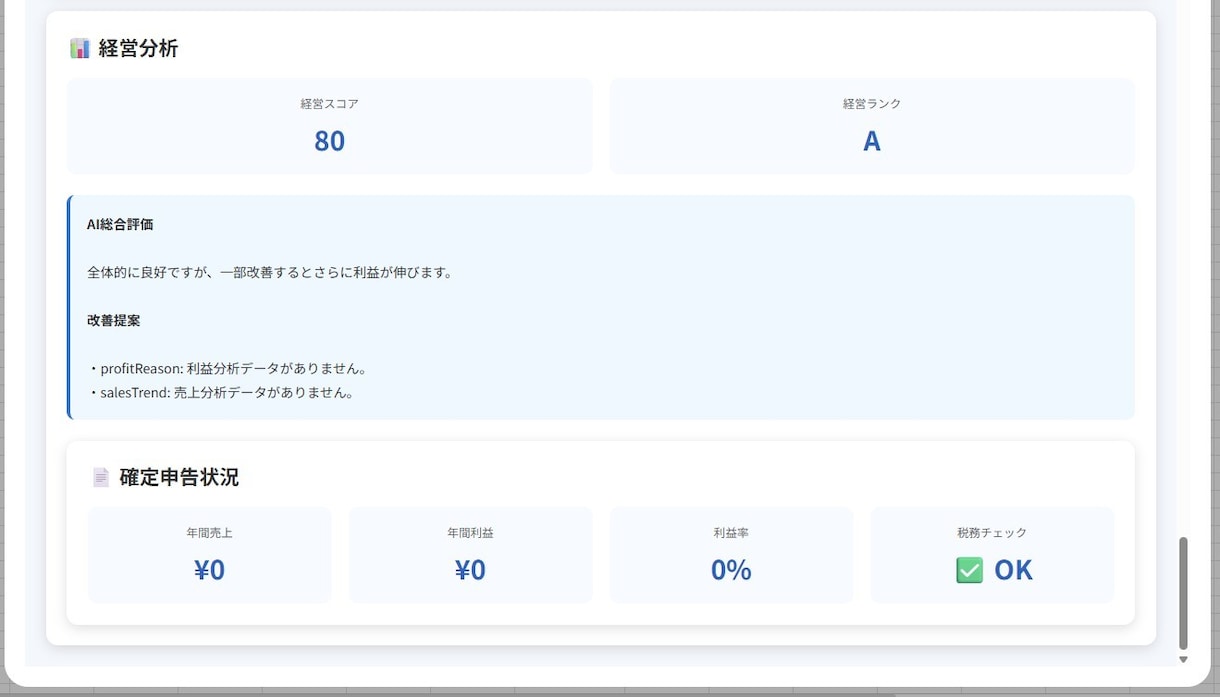Click the 0% value under 利益率
Screen dimensions: 1220x697
tap(731, 570)
